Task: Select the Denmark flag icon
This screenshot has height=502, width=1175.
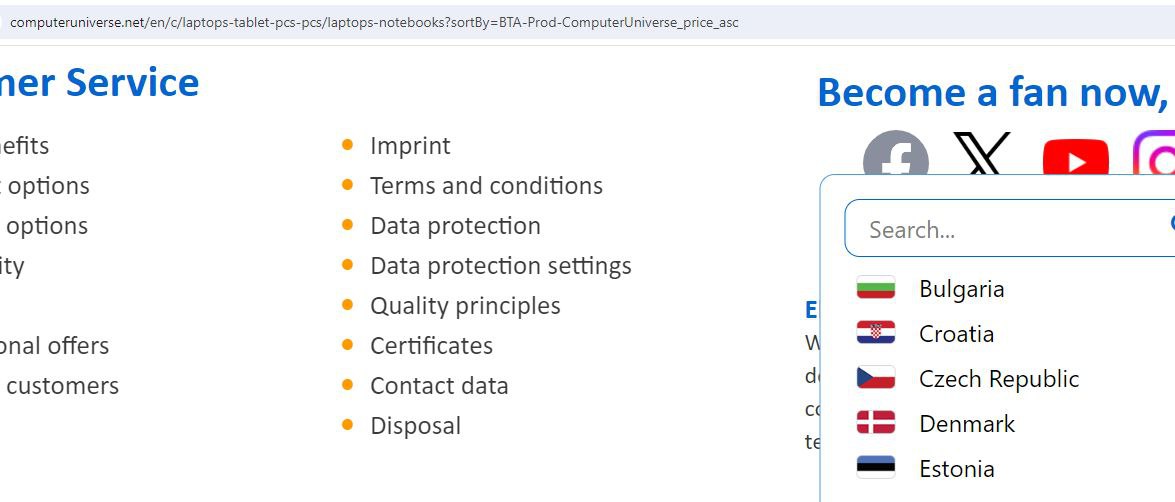Action: tap(876, 424)
